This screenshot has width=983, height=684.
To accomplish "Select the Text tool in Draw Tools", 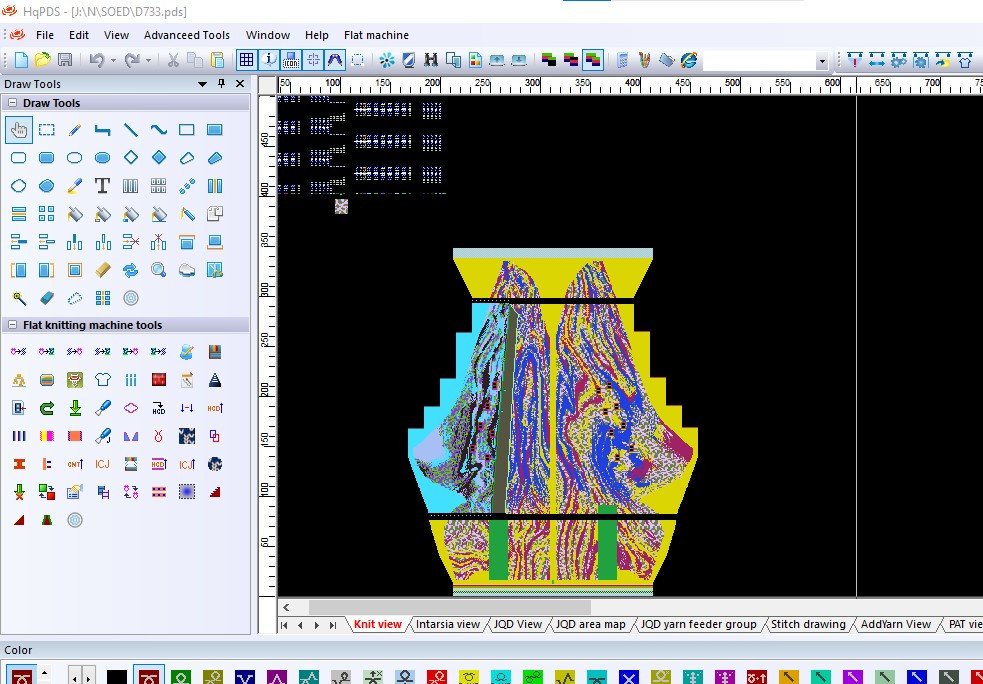I will click(102, 185).
